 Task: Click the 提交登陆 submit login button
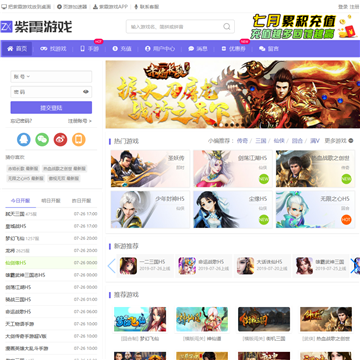(x=51, y=108)
